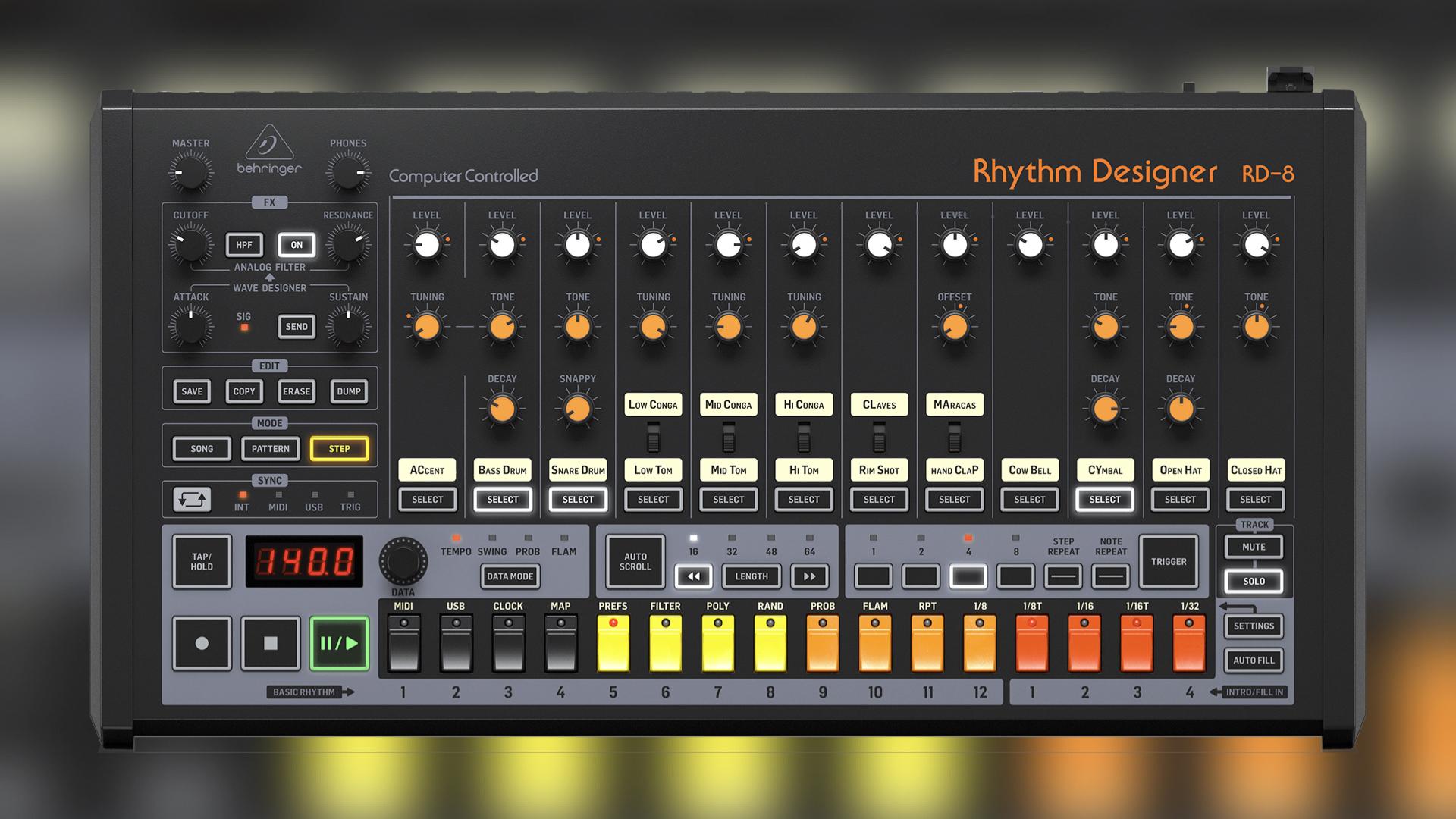The image size is (1456, 819).
Task: Click the LENGTH button
Action: [752, 576]
